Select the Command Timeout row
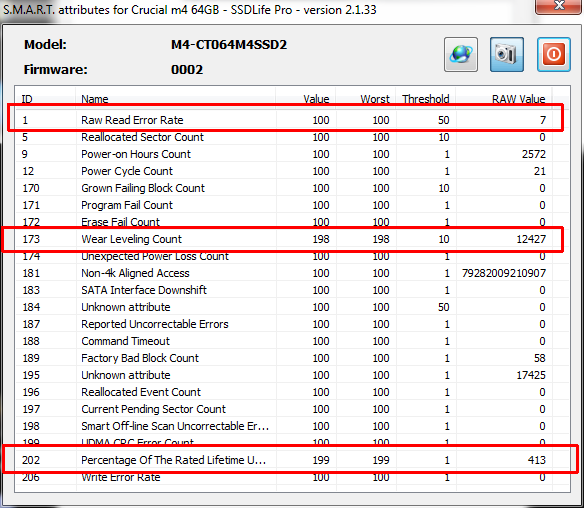The height and width of the screenshot is (508, 584). coord(285,341)
